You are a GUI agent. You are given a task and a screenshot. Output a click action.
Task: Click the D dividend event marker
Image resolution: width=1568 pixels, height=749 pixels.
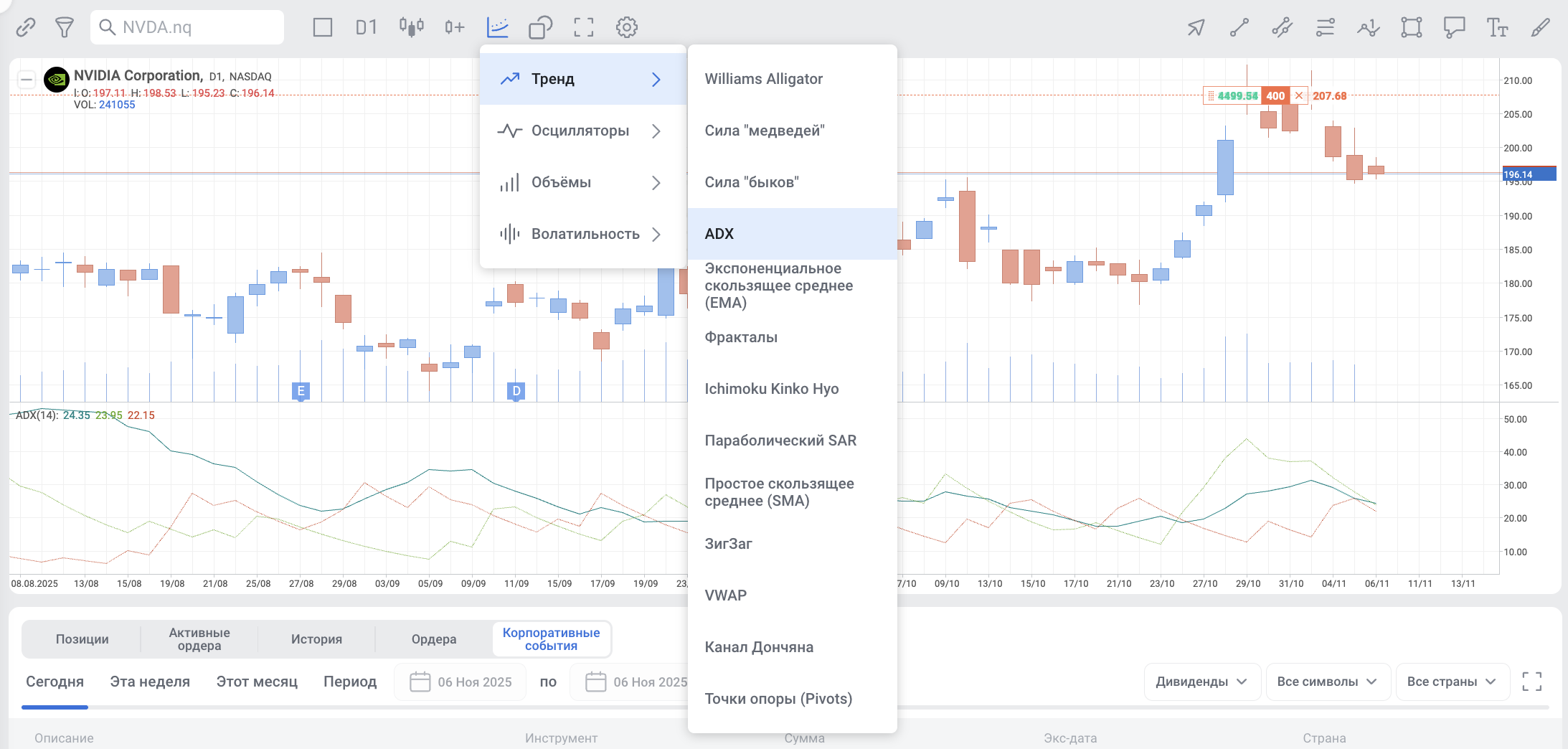pos(516,391)
